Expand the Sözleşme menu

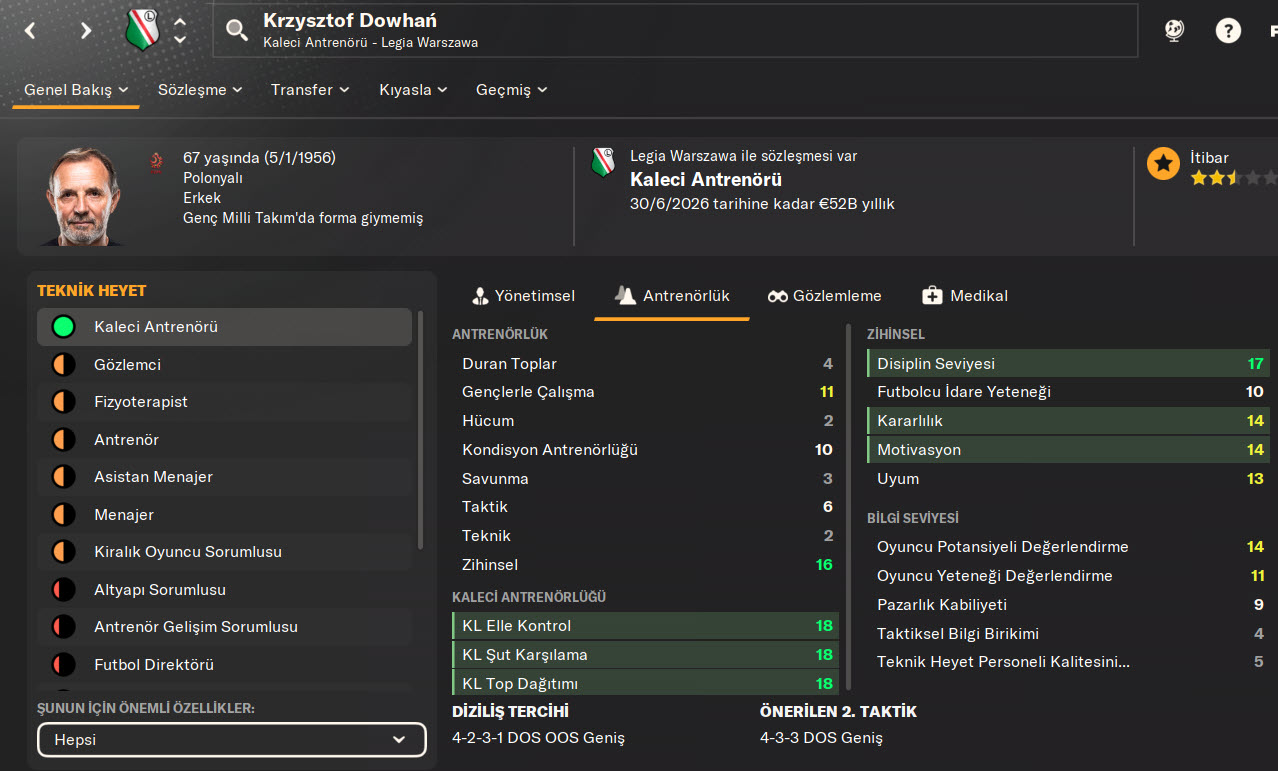tap(200, 90)
